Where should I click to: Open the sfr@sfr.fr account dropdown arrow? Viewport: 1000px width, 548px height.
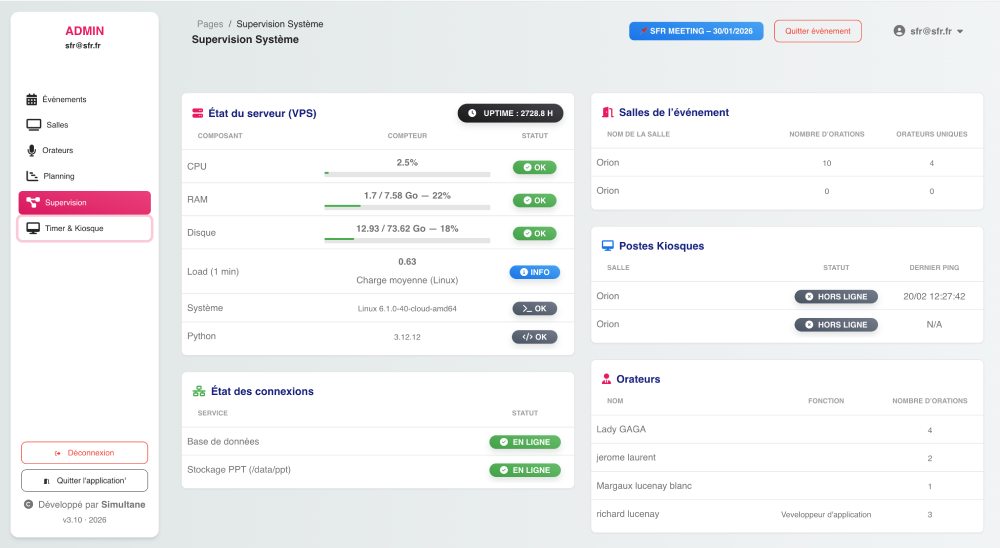[960, 31]
